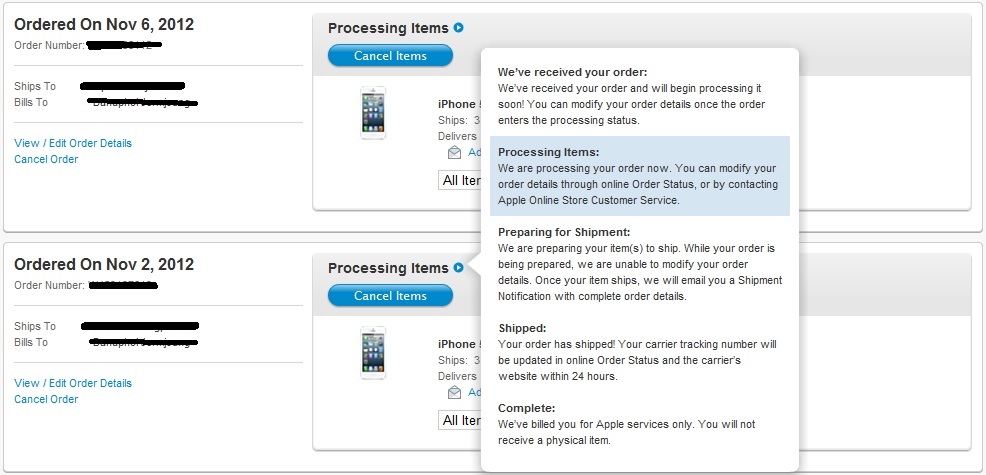
Task: Open View / Edit Order Details for Nov 2 order
Action: pos(73,383)
